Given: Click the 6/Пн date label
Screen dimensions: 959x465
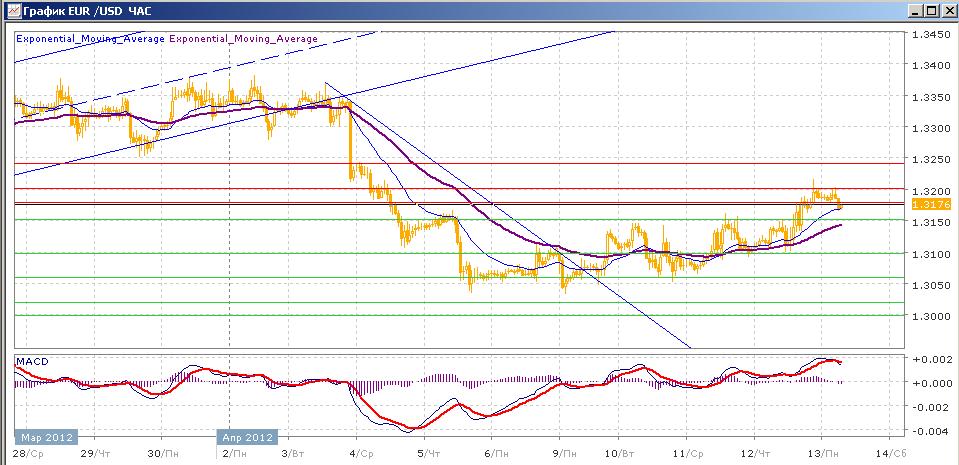Looking at the screenshot, I should (x=495, y=453).
